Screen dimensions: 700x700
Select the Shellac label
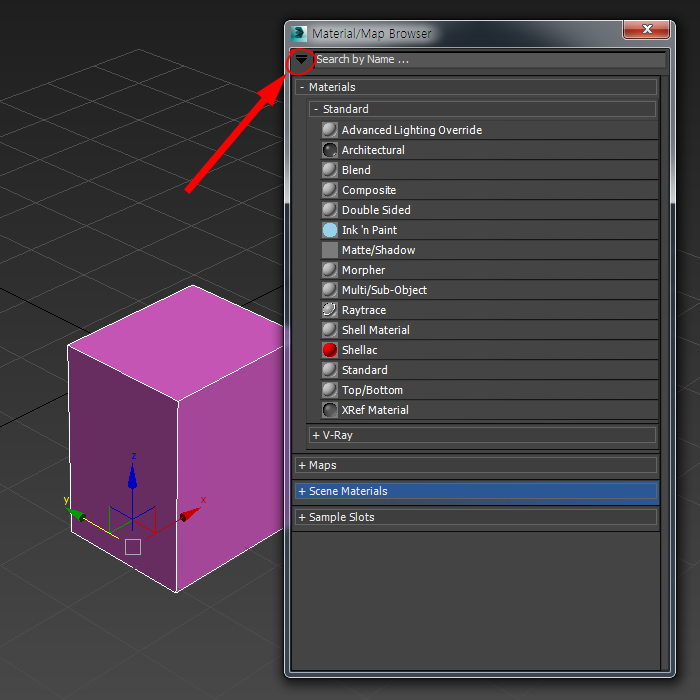(359, 350)
